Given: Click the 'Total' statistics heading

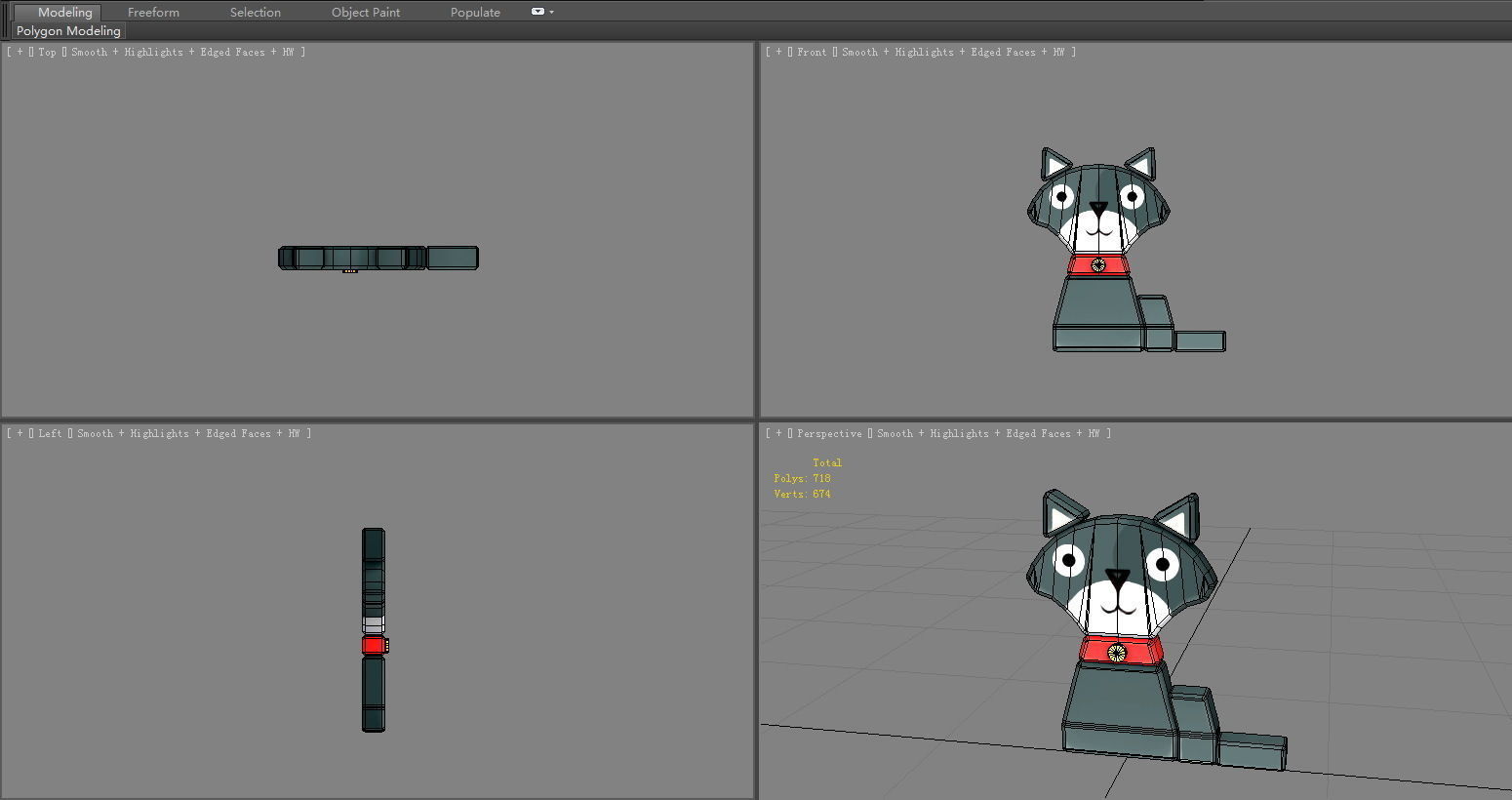Looking at the screenshot, I should point(827,462).
